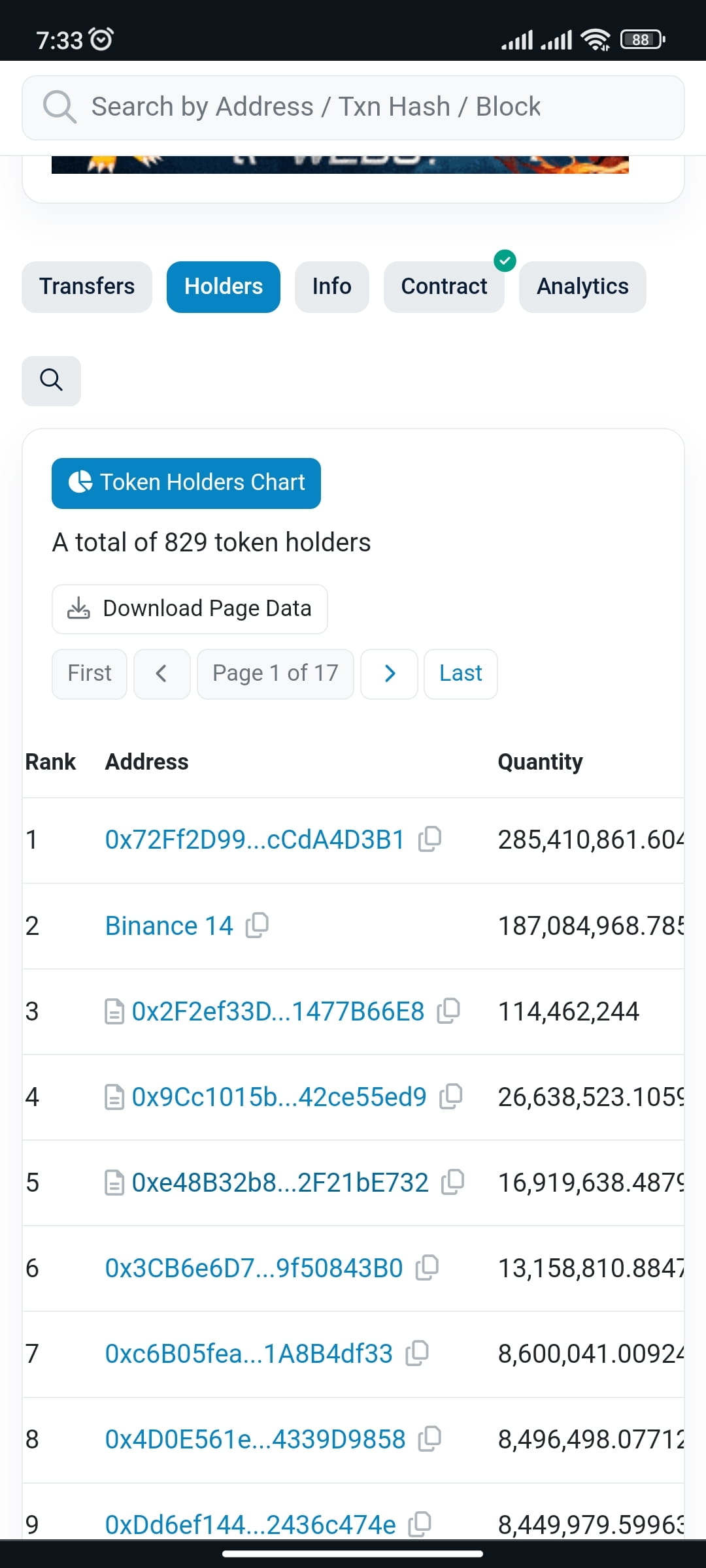Viewport: 706px width, 1568px height.
Task: Open the magnifier search icon below the tabs
Action: point(51,380)
